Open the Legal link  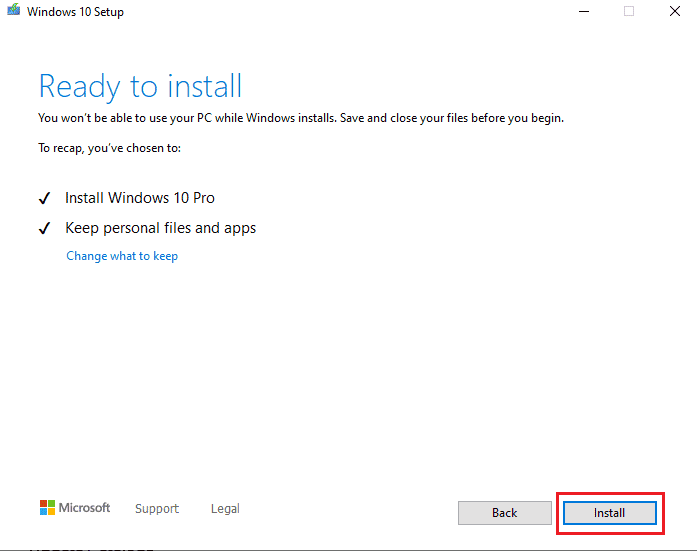point(225,508)
